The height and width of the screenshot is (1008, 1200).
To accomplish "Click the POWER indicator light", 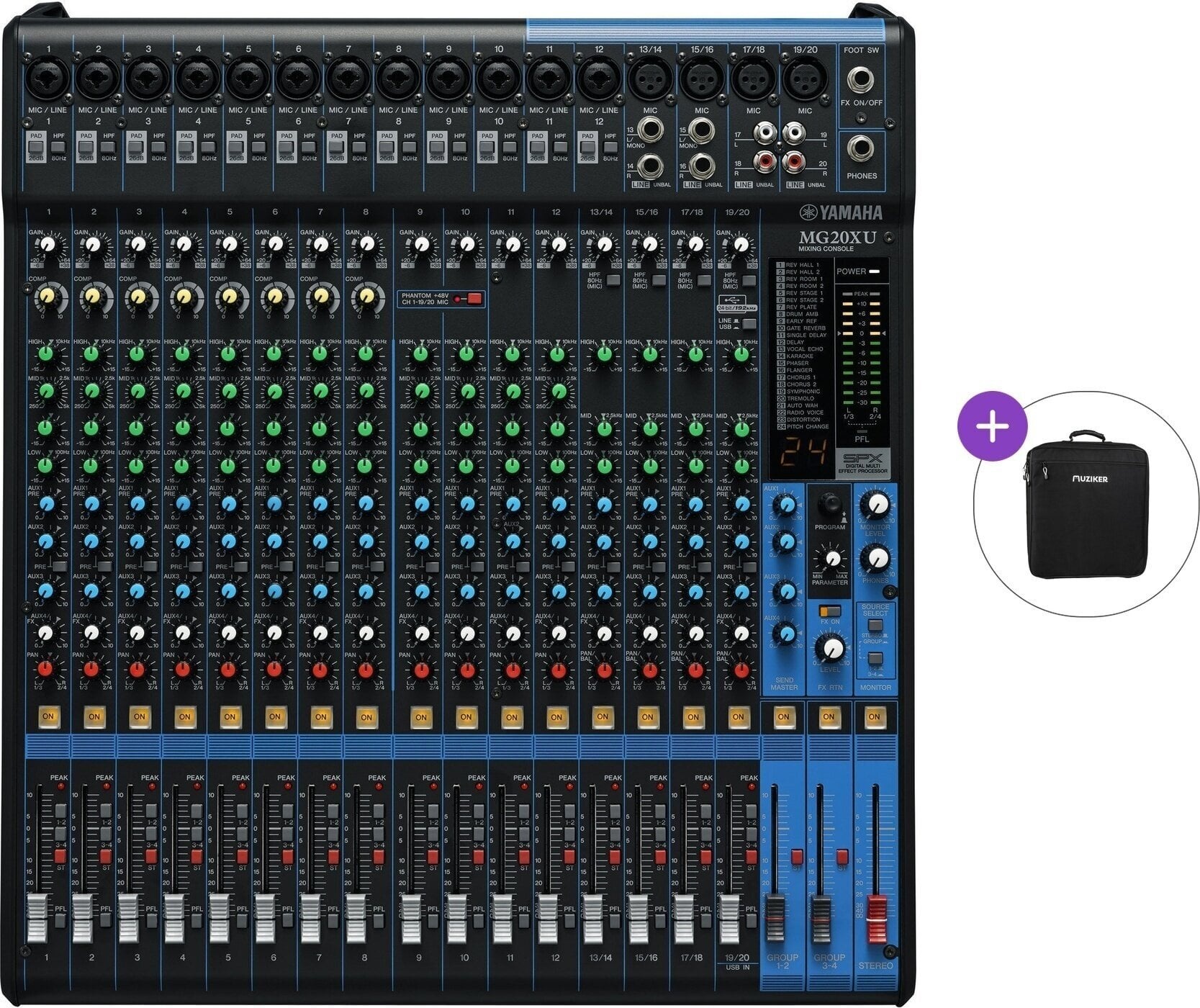I will [875, 271].
